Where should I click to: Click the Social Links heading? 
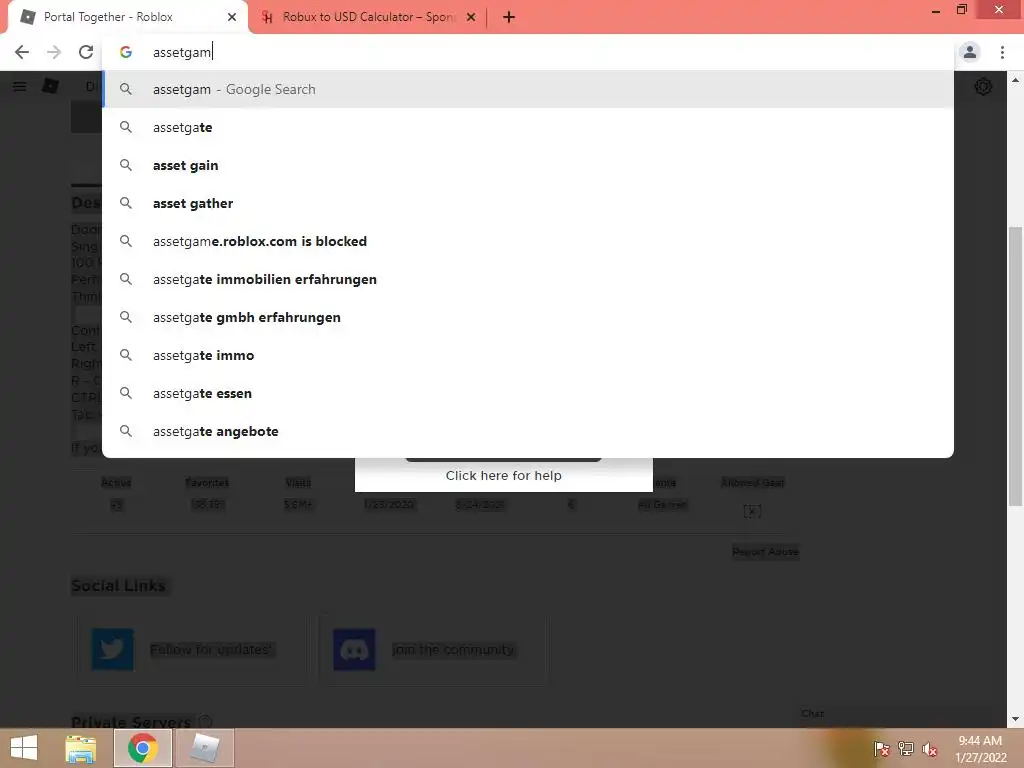pos(118,586)
